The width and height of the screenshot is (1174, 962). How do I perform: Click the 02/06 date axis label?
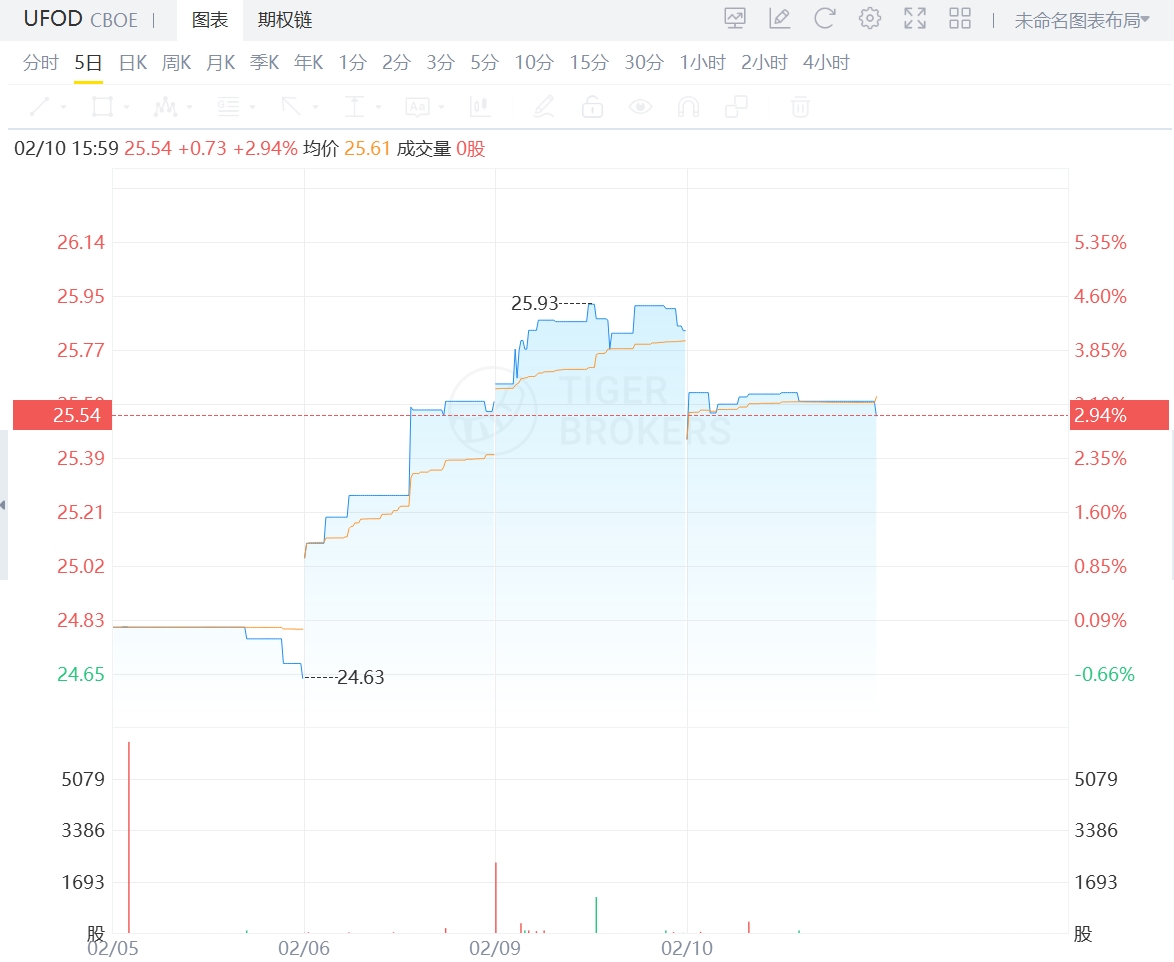click(x=304, y=949)
